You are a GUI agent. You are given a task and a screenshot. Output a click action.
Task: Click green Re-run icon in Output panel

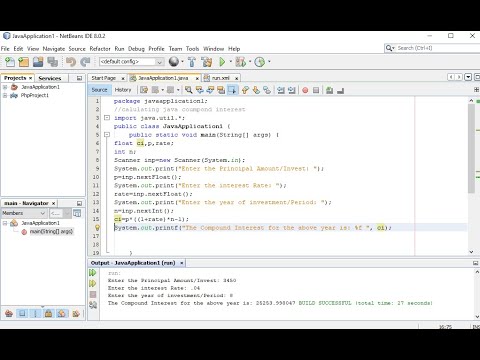pos(93,273)
